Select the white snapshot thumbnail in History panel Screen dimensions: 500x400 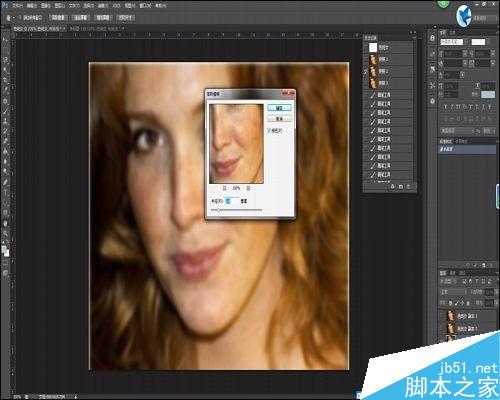point(373,48)
